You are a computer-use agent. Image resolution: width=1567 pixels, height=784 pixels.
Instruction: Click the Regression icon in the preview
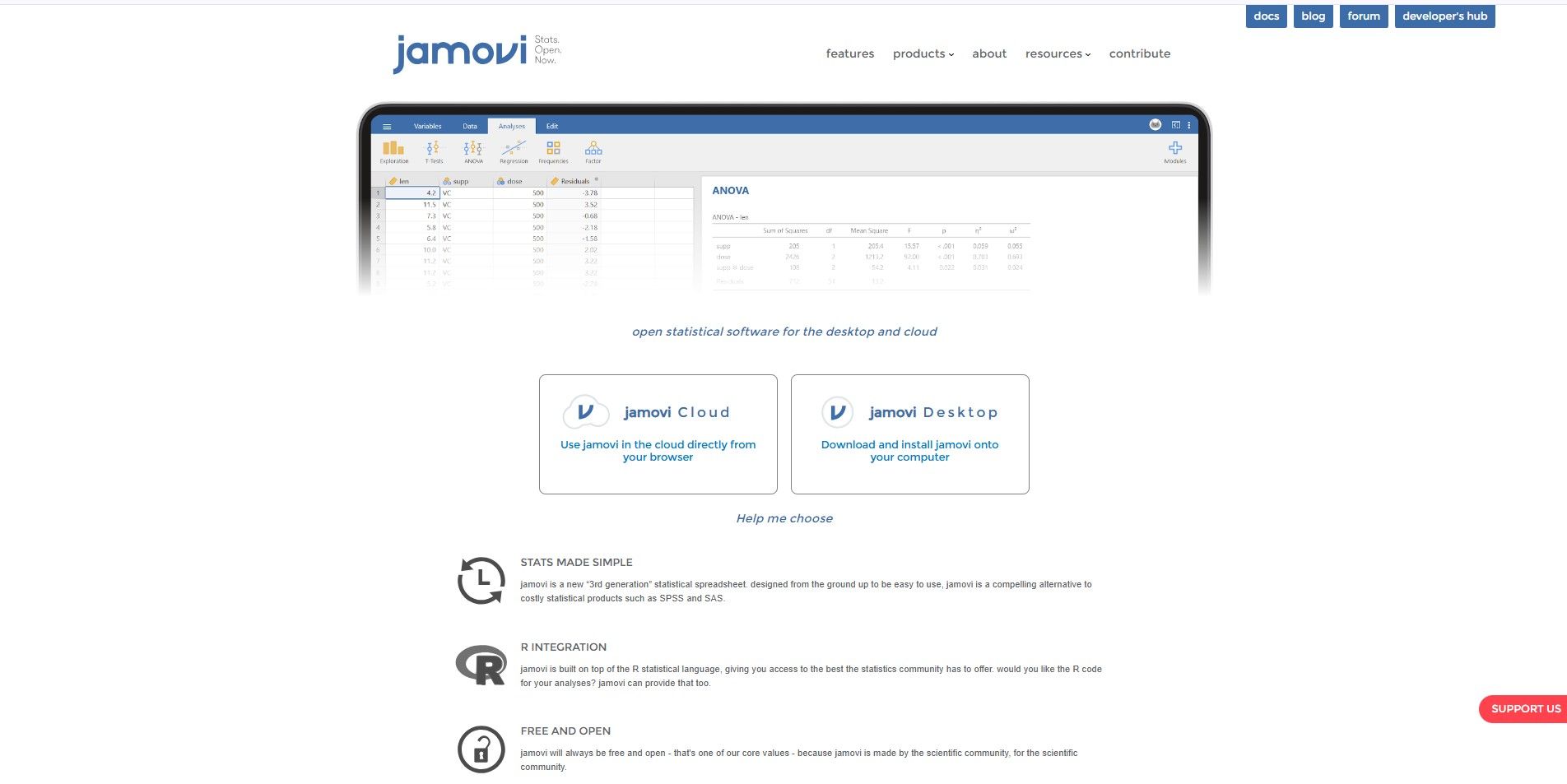(x=514, y=149)
